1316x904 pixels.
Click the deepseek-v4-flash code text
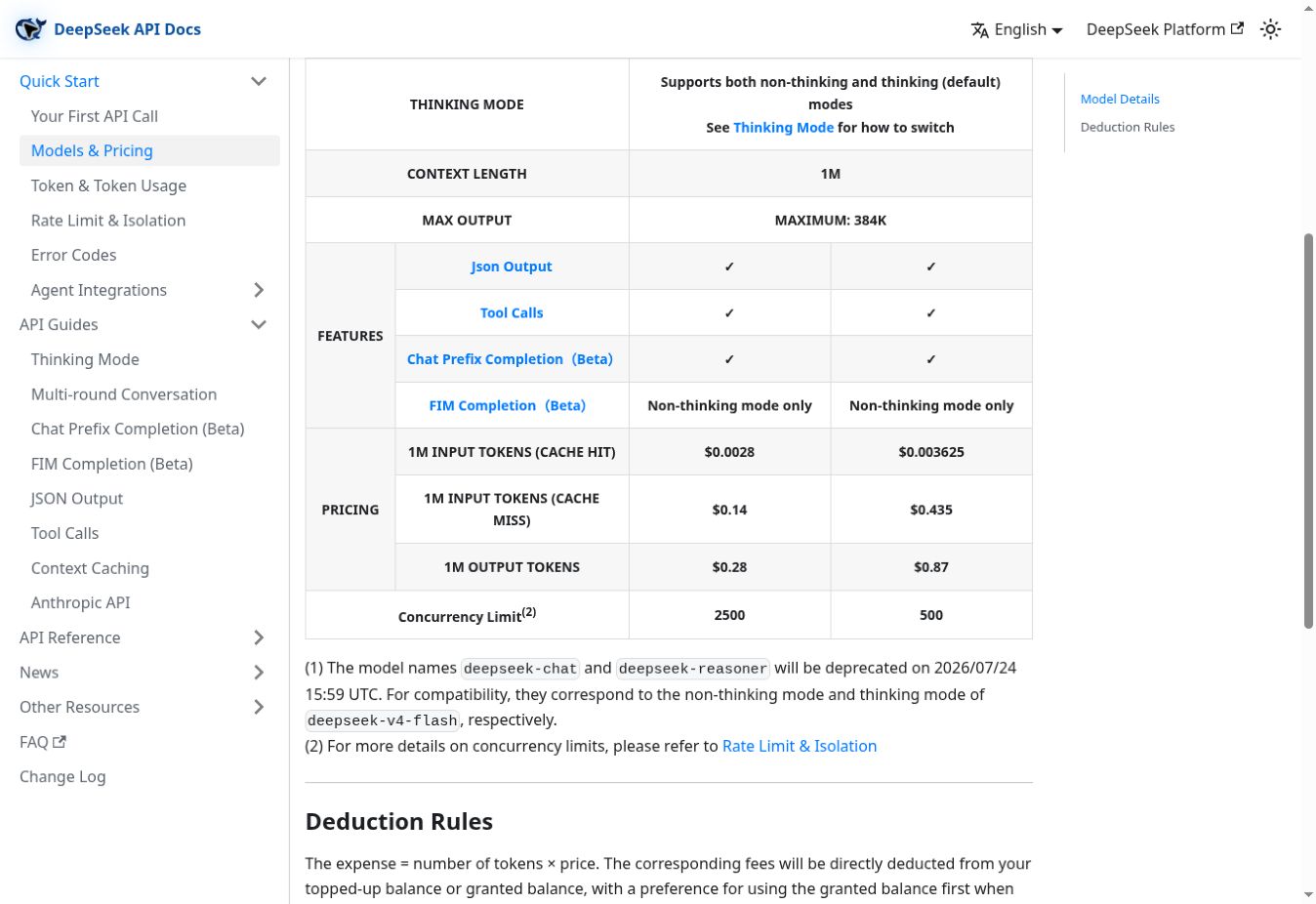(382, 720)
